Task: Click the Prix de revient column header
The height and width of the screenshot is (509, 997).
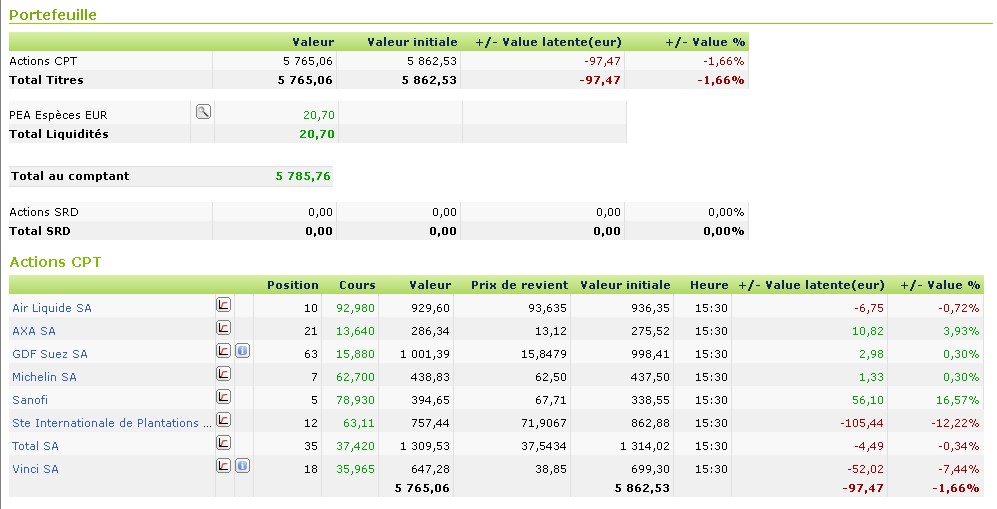Action: [x=519, y=285]
